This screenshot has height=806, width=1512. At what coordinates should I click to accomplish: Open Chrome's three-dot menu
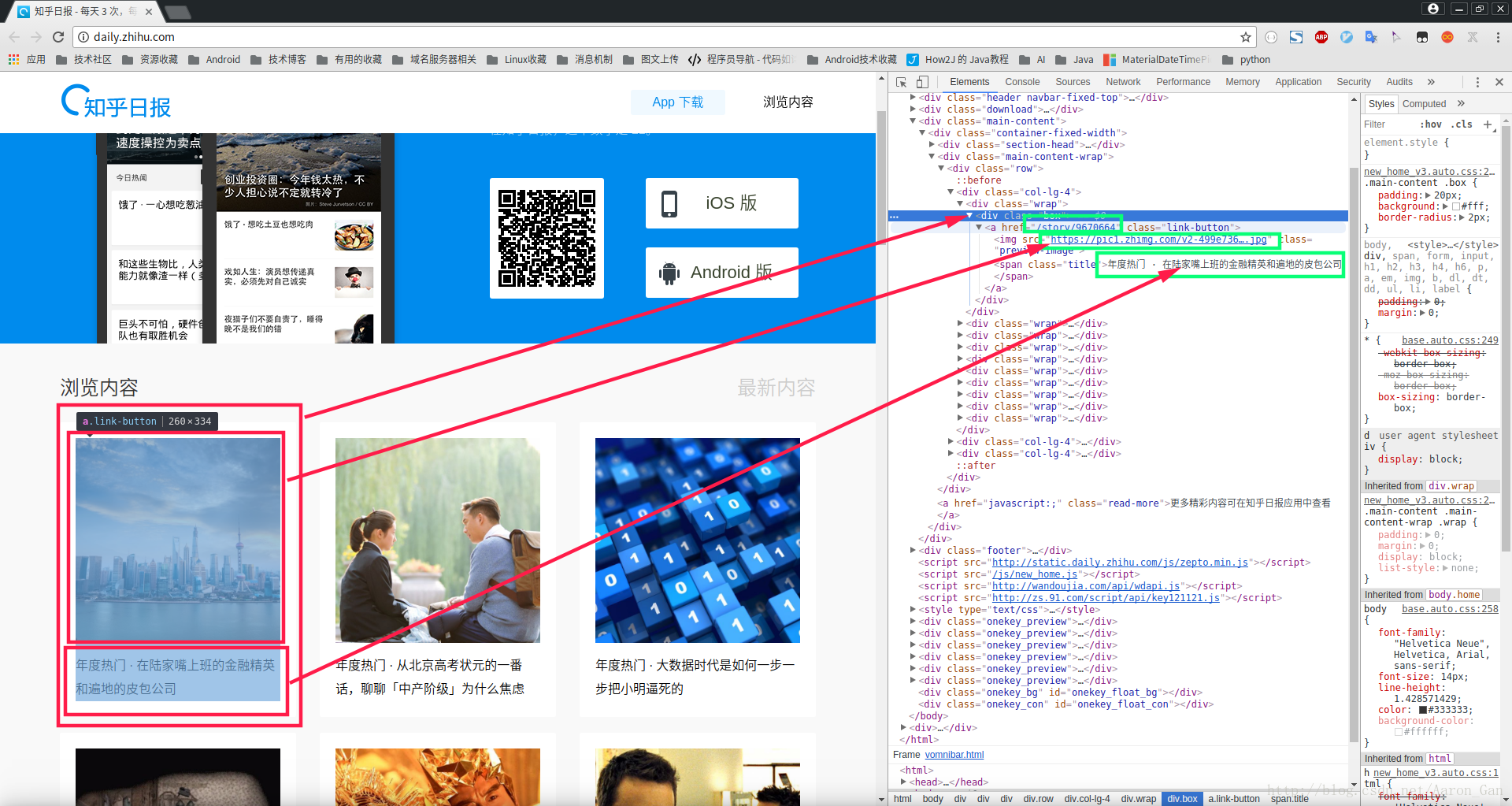pos(1498,37)
